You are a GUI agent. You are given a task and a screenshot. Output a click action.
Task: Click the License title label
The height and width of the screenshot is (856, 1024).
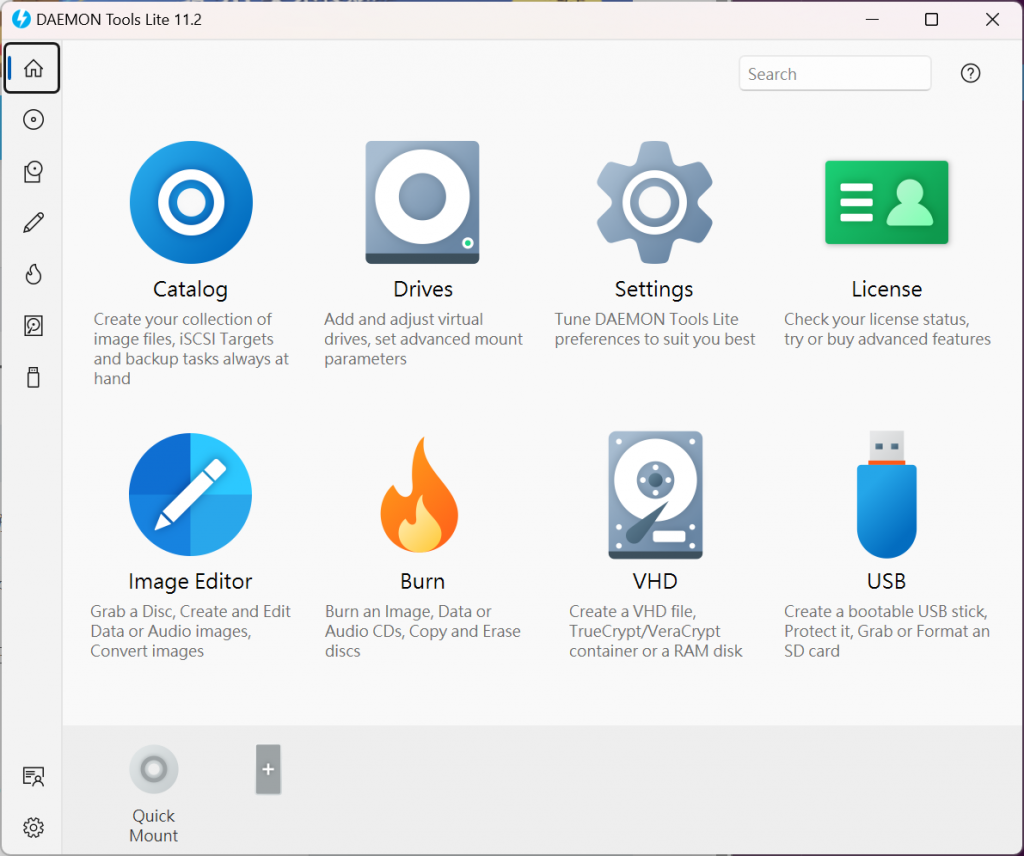click(x=886, y=289)
